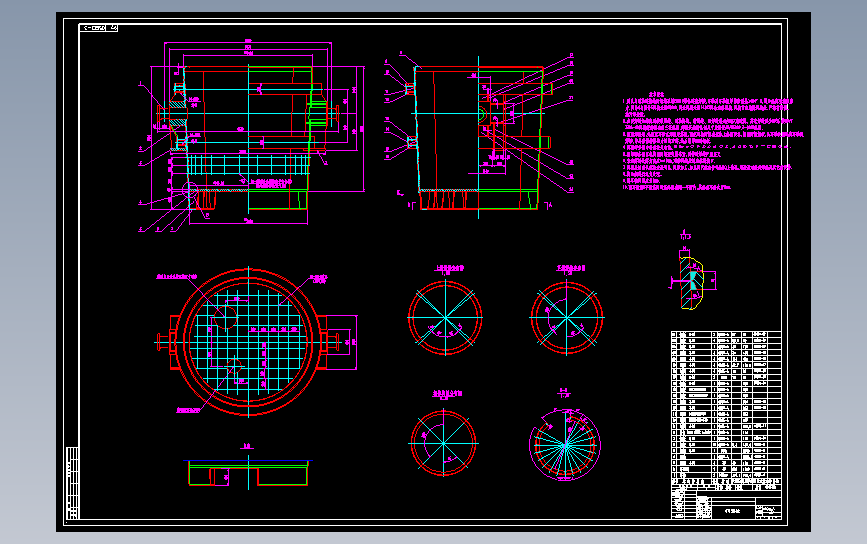Image resolution: width=867 pixels, height=544 pixels.
Task: Click the large circle opening inside the plan view grid
Action: point(225,317)
